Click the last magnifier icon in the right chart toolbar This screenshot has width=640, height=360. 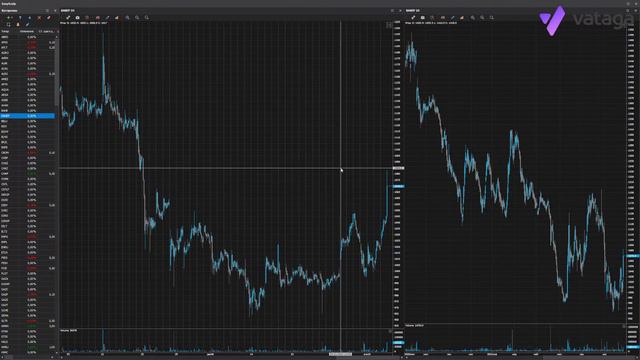491,18
